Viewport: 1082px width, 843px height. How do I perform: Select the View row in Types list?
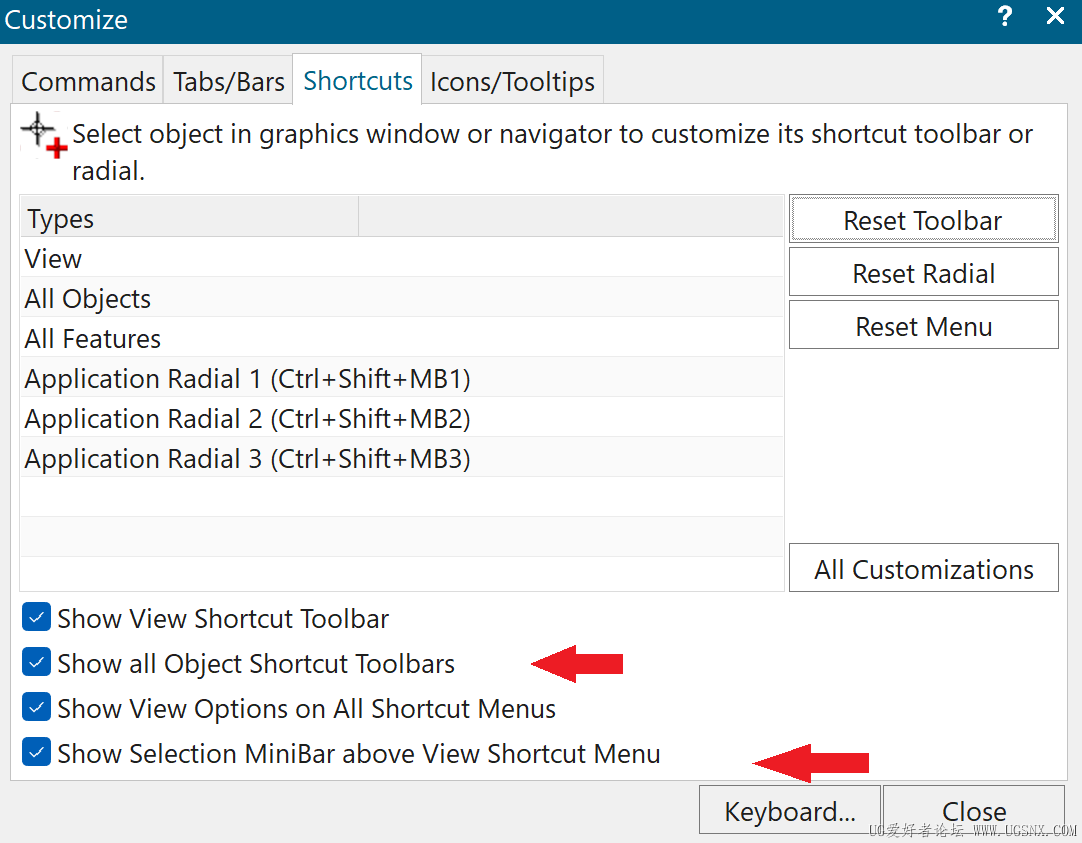click(x=402, y=258)
